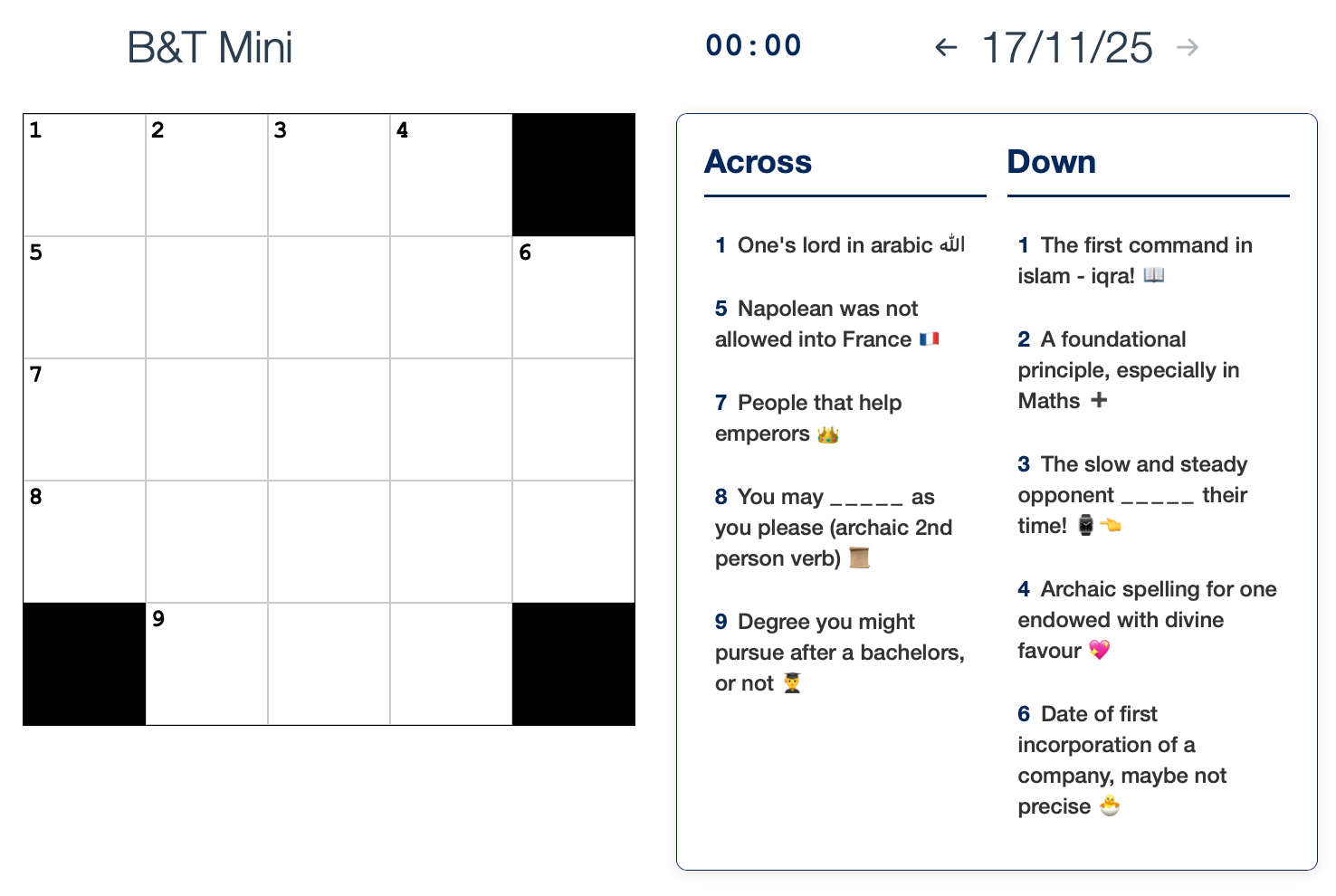
Task: Advance to the next puzzle via right arrow
Action: [x=1188, y=47]
